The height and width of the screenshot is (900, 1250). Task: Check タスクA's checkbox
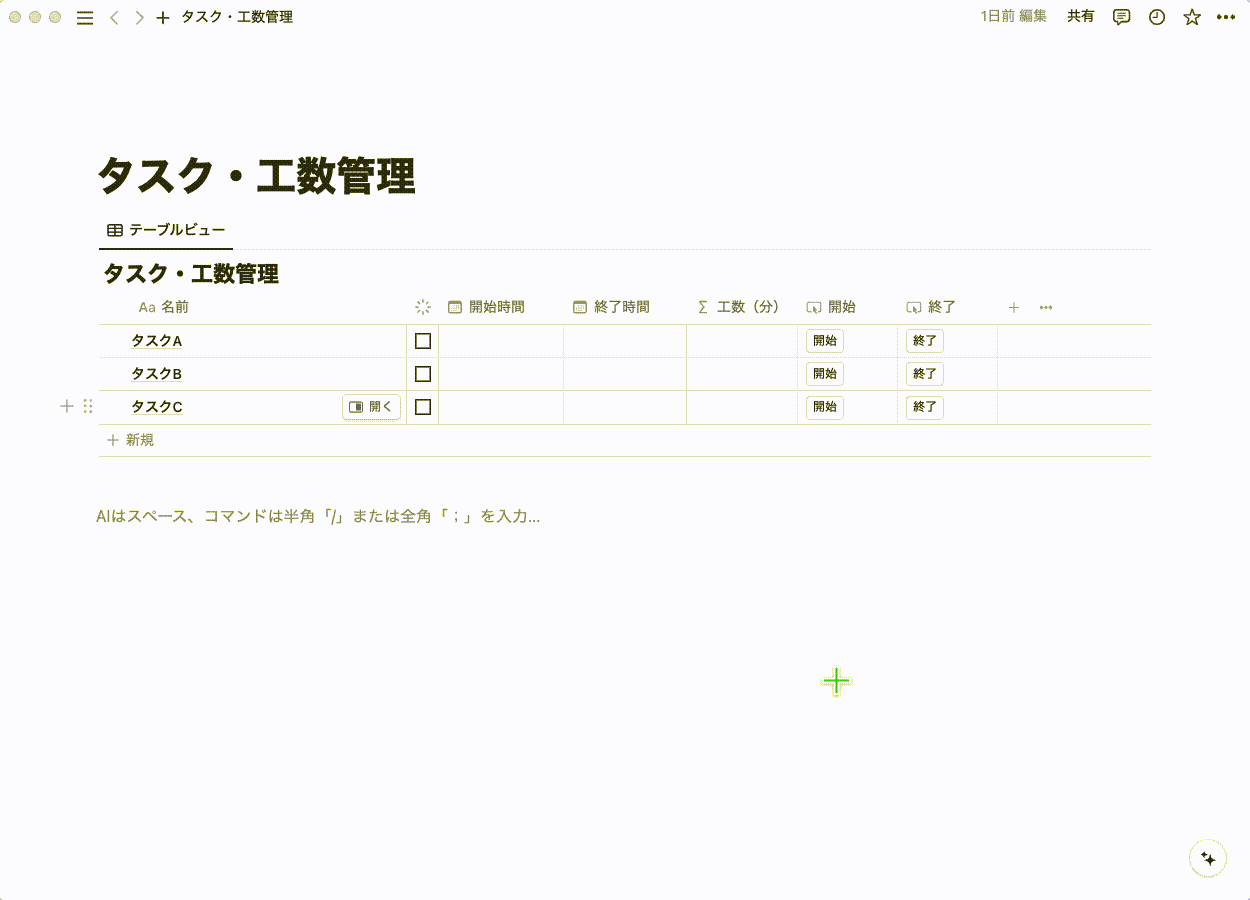click(422, 340)
